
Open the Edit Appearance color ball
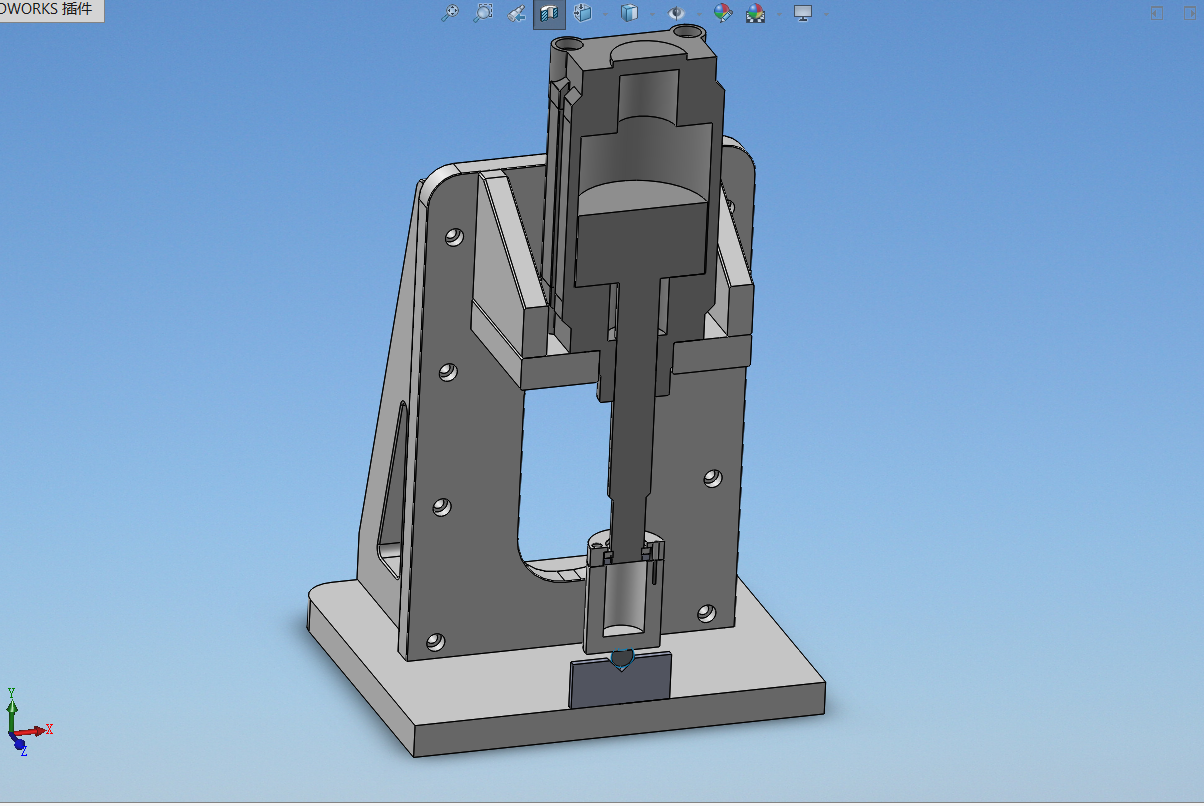(724, 13)
